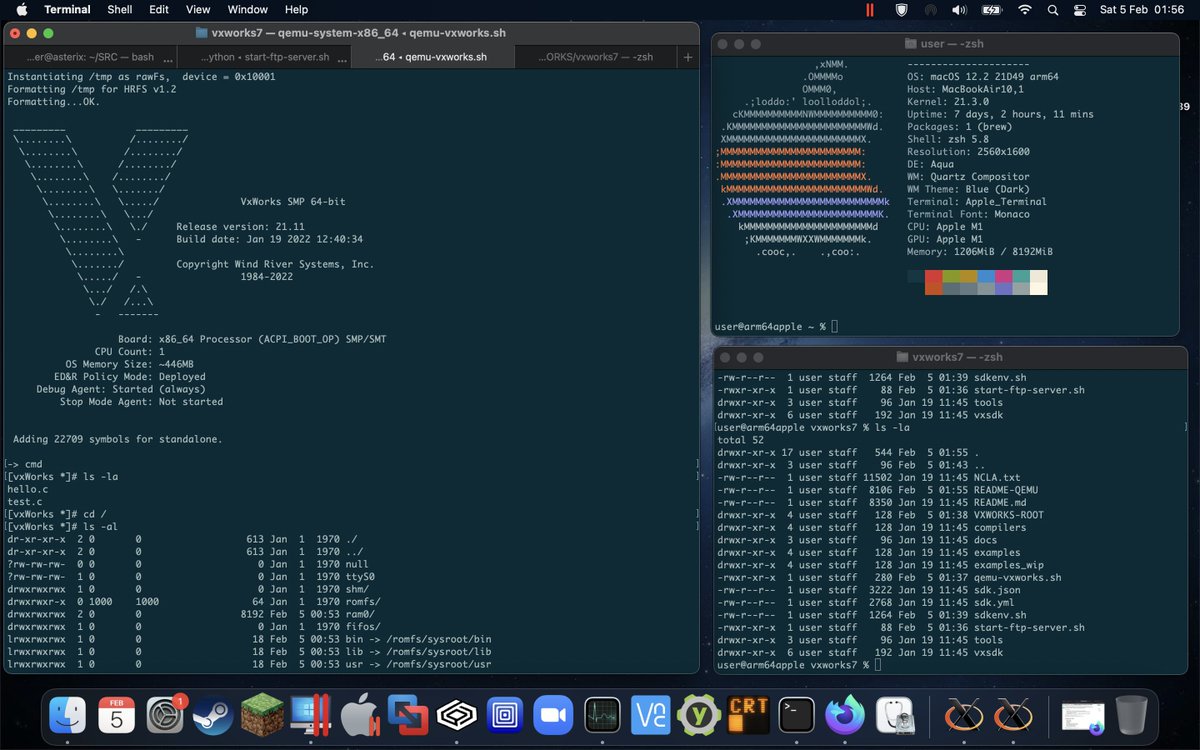Image resolution: width=1200 pixels, height=750 pixels.
Task: Click 'Release version: 21.11' text
Action: [x=241, y=227]
